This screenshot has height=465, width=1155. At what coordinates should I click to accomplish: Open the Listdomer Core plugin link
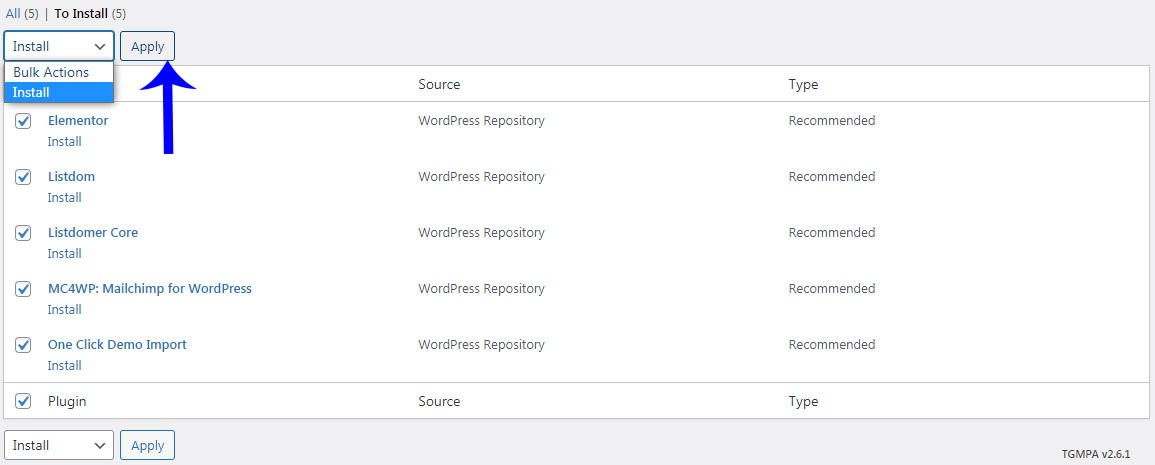[x=93, y=233]
